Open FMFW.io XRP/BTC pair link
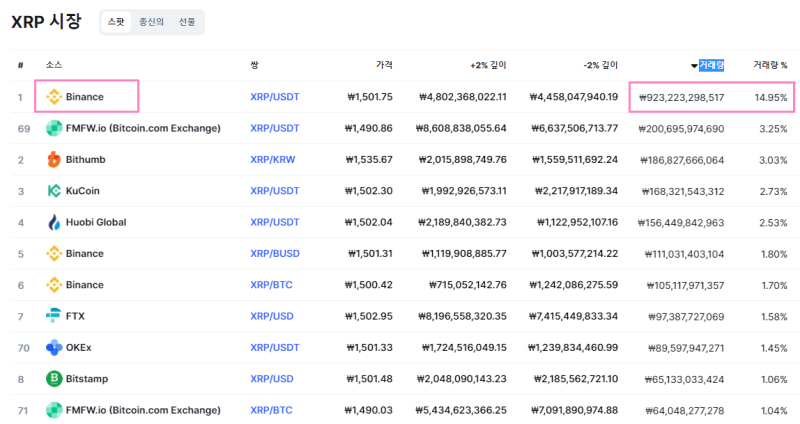This screenshot has height=424, width=800. point(271,410)
